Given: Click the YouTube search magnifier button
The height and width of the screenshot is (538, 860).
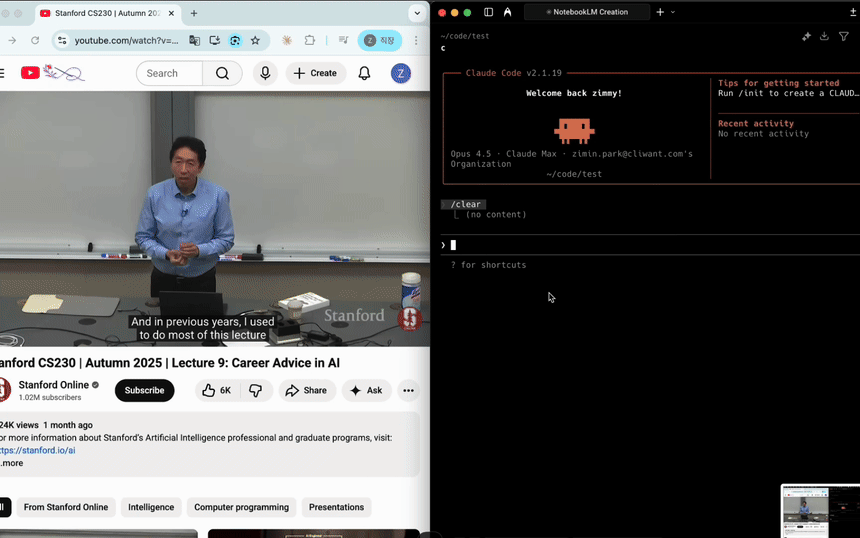Looking at the screenshot, I should tap(222, 73).
